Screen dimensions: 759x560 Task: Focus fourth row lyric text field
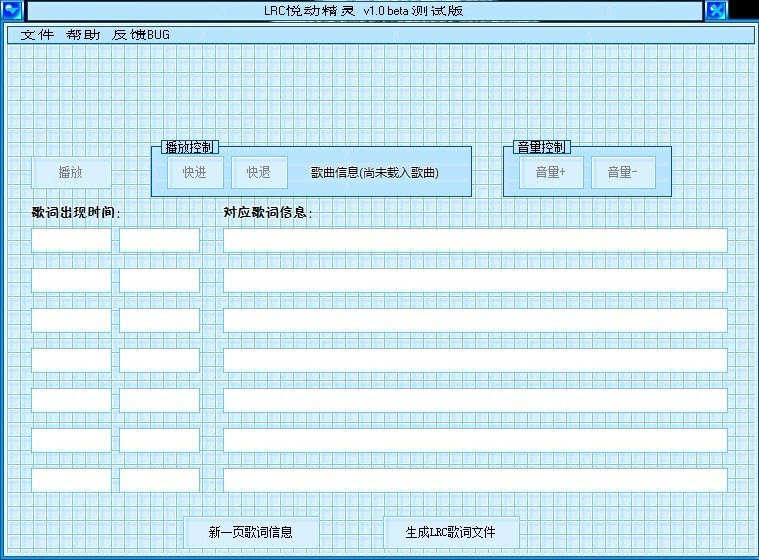click(x=475, y=360)
